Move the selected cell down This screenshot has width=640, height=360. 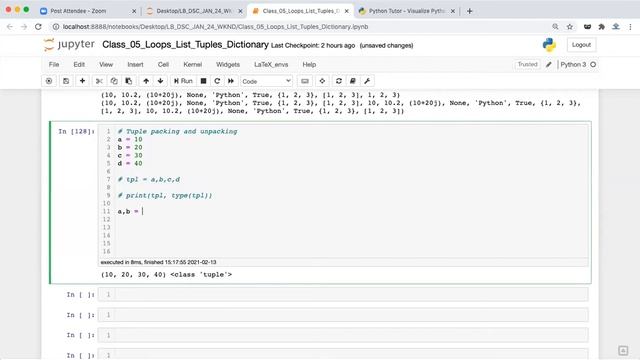pos(160,81)
